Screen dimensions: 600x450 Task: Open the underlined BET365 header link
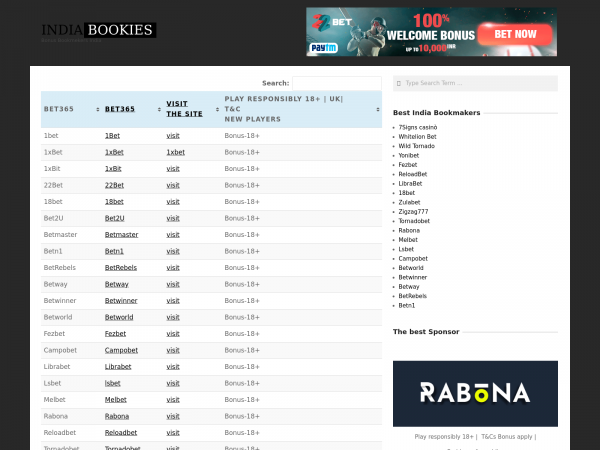(120, 109)
